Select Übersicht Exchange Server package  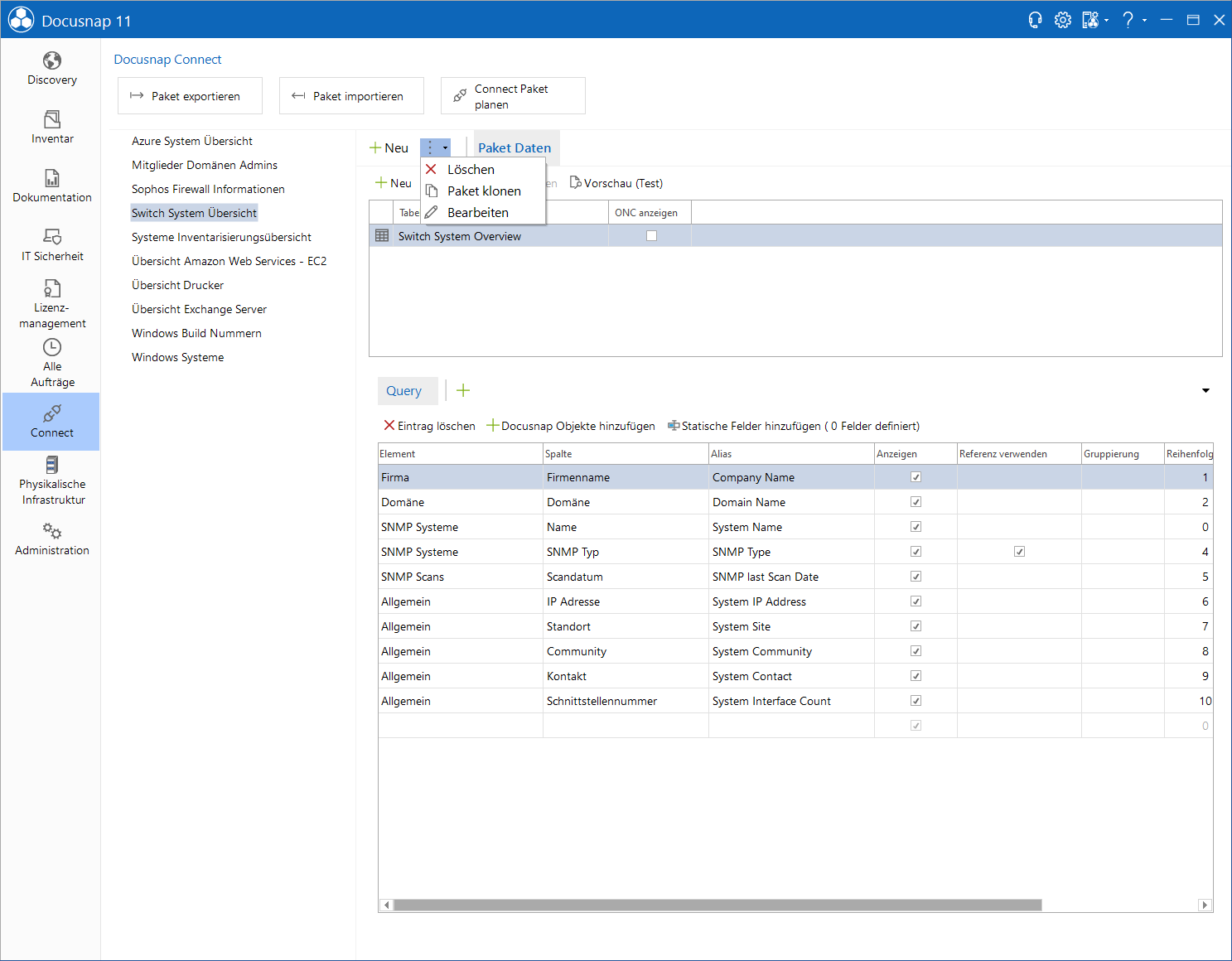(x=199, y=309)
